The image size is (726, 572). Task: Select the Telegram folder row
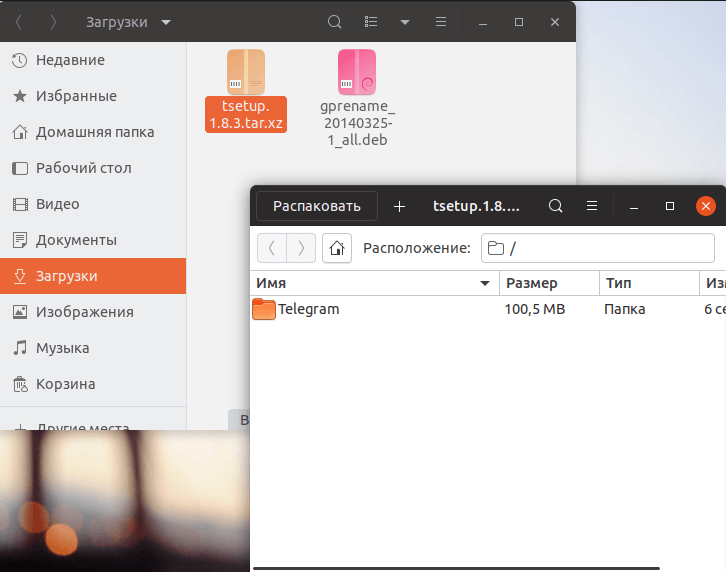click(488, 309)
